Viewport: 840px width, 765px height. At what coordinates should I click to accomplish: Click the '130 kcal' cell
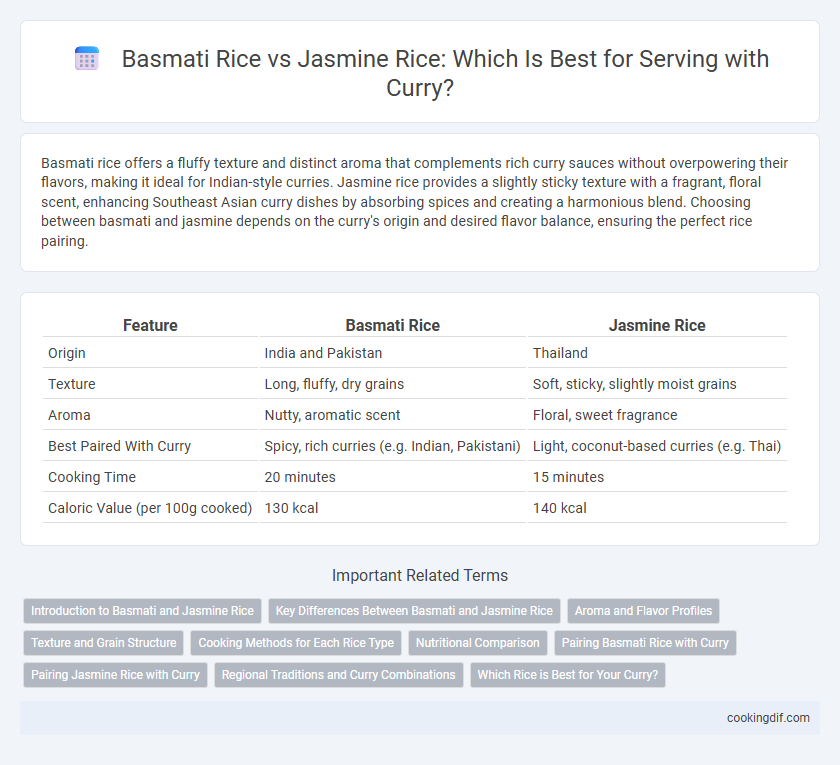393,508
